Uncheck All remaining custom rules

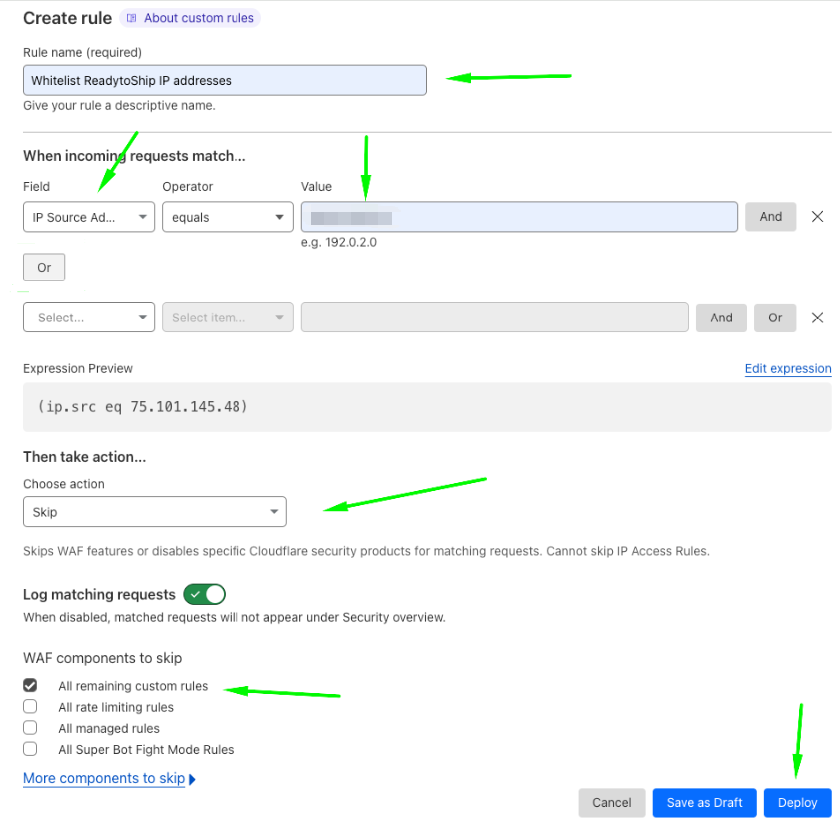(x=30, y=686)
